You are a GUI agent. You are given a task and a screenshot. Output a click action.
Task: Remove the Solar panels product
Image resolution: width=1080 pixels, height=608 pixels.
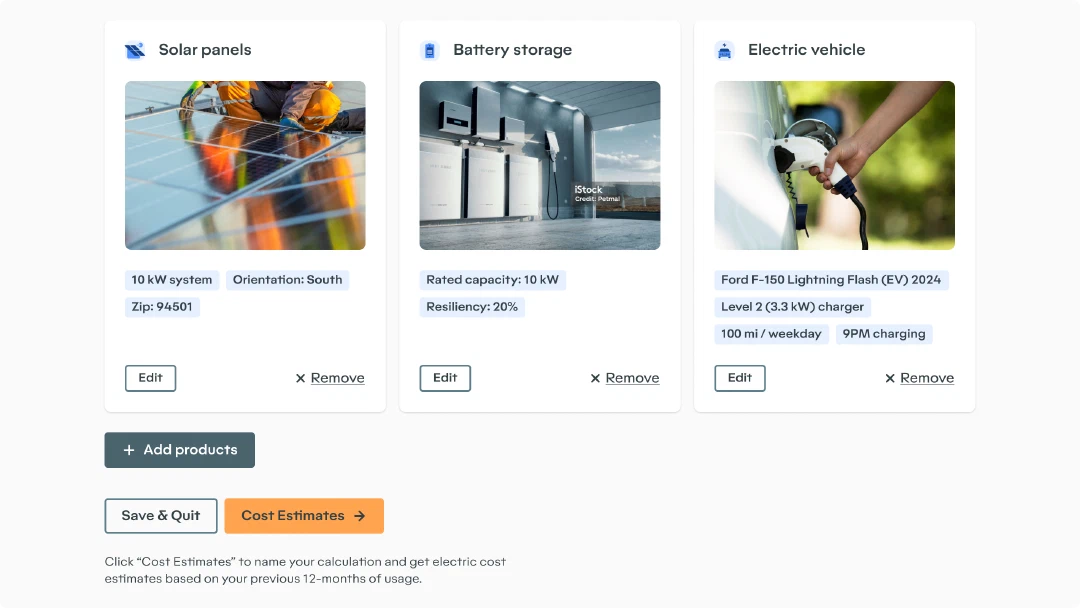[338, 378]
